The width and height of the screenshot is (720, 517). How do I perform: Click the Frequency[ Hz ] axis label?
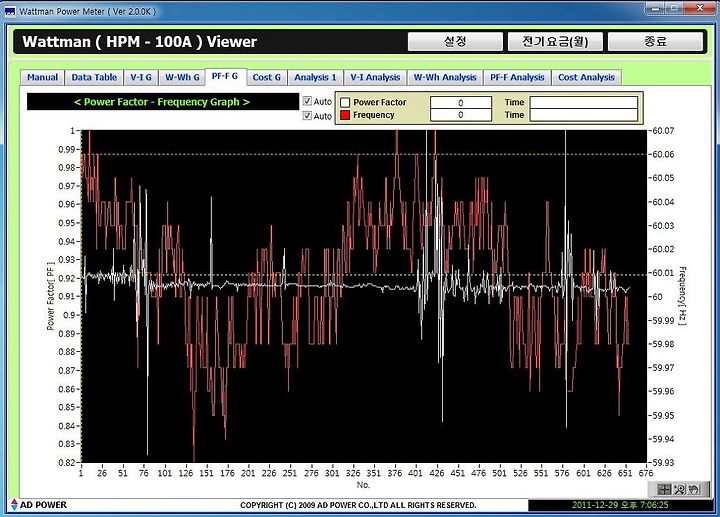[x=682, y=296]
